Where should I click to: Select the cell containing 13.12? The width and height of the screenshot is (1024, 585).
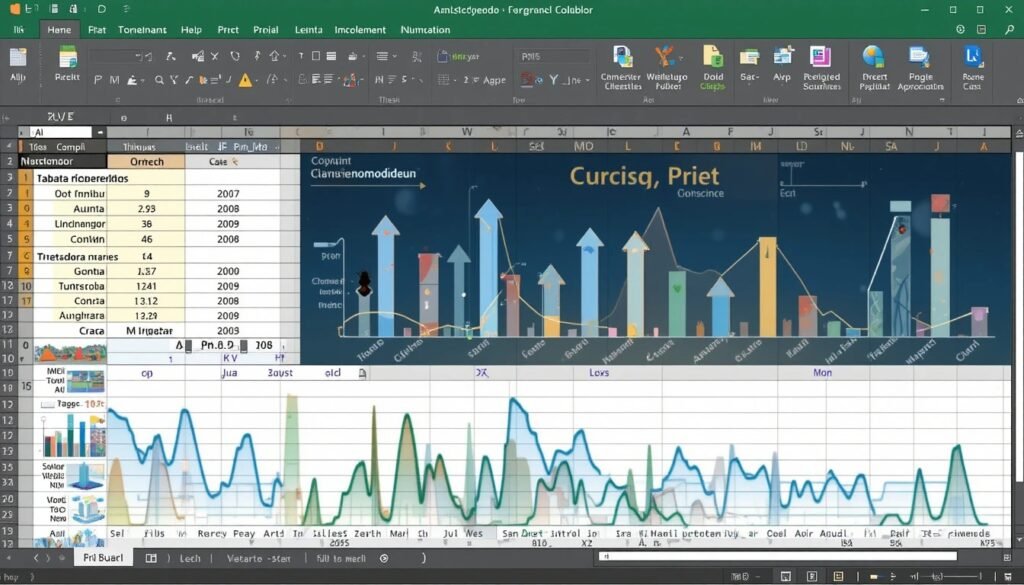point(146,301)
